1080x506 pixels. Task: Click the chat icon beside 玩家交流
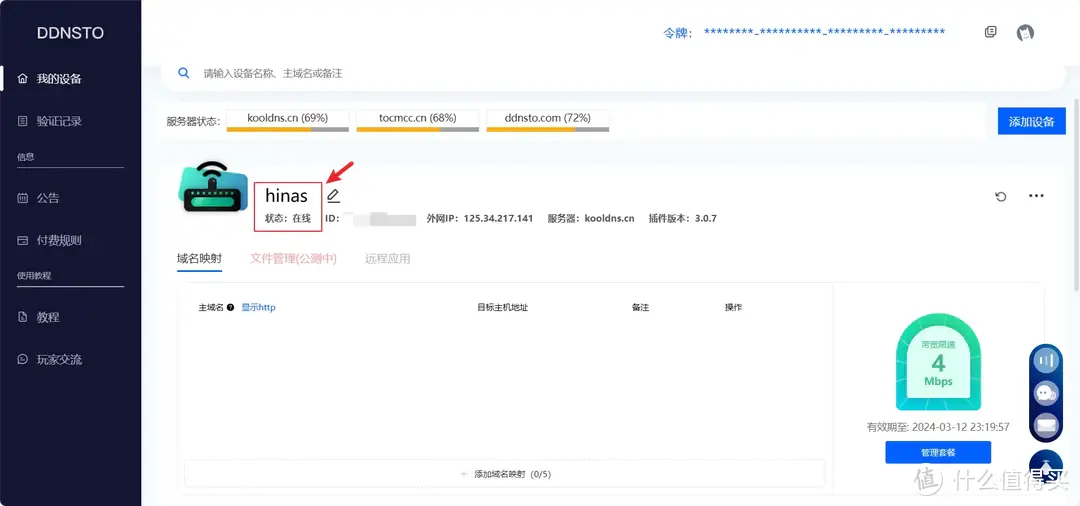coord(23,360)
